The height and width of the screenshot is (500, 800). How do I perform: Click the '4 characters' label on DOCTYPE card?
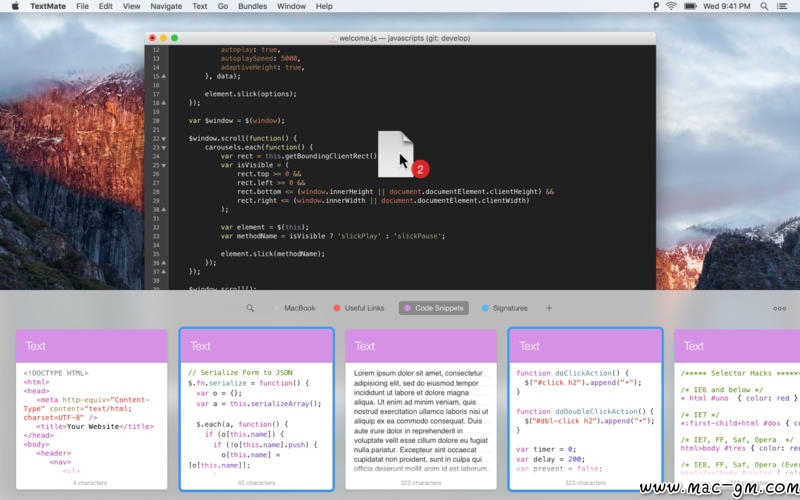click(90, 483)
